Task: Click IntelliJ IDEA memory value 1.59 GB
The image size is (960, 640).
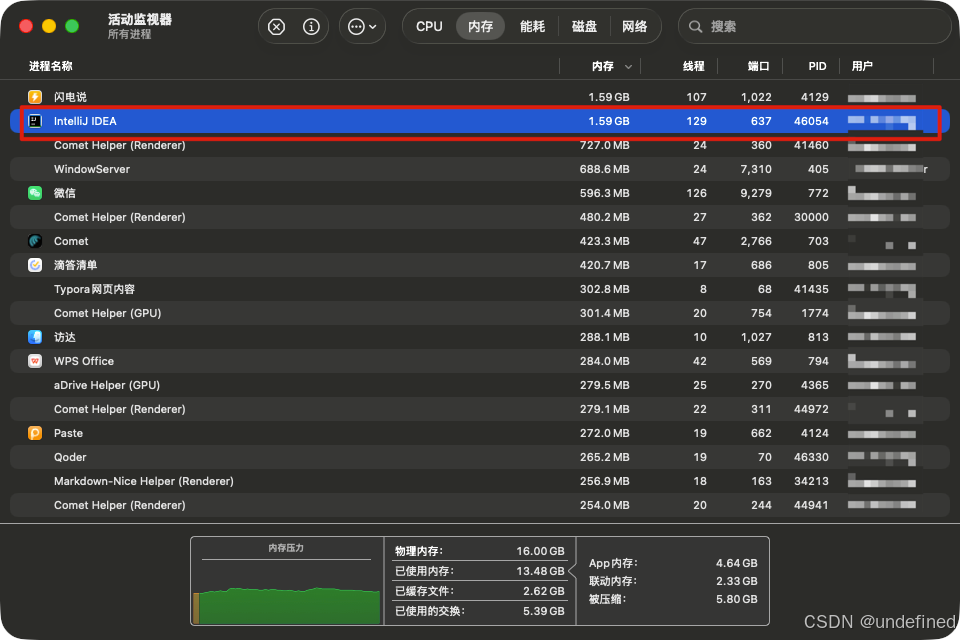Action: [x=609, y=121]
